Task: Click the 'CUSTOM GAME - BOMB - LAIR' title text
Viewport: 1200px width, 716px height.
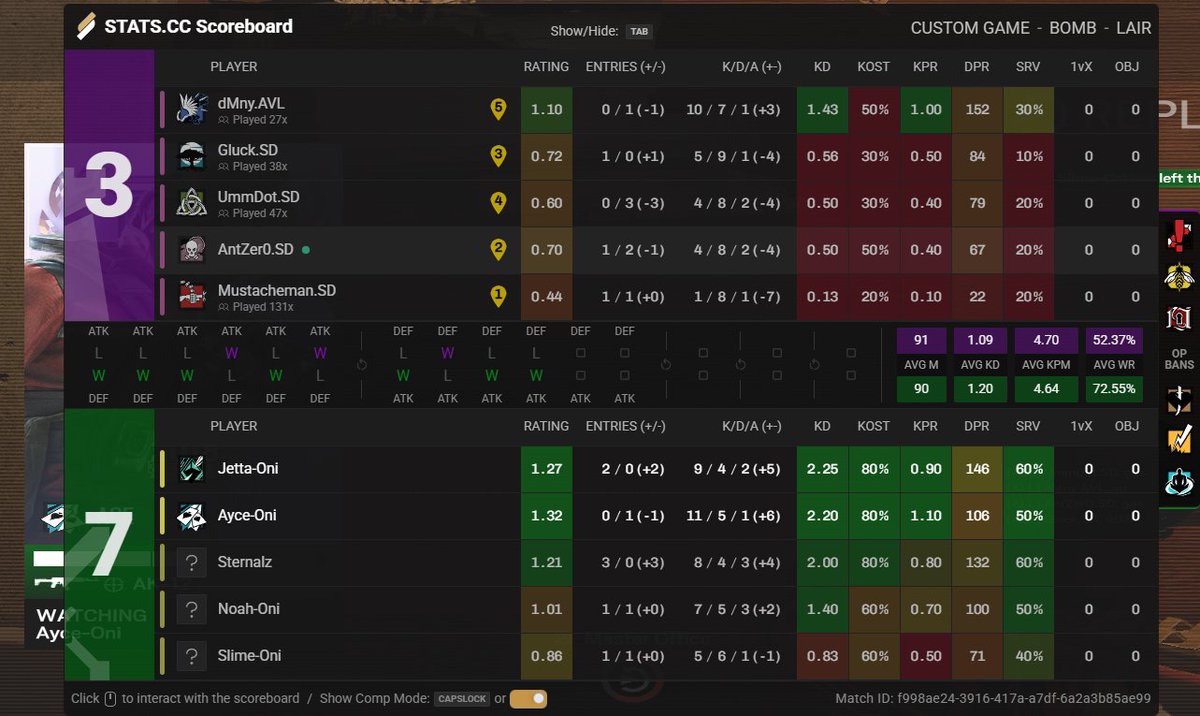Action: pos(1031,28)
